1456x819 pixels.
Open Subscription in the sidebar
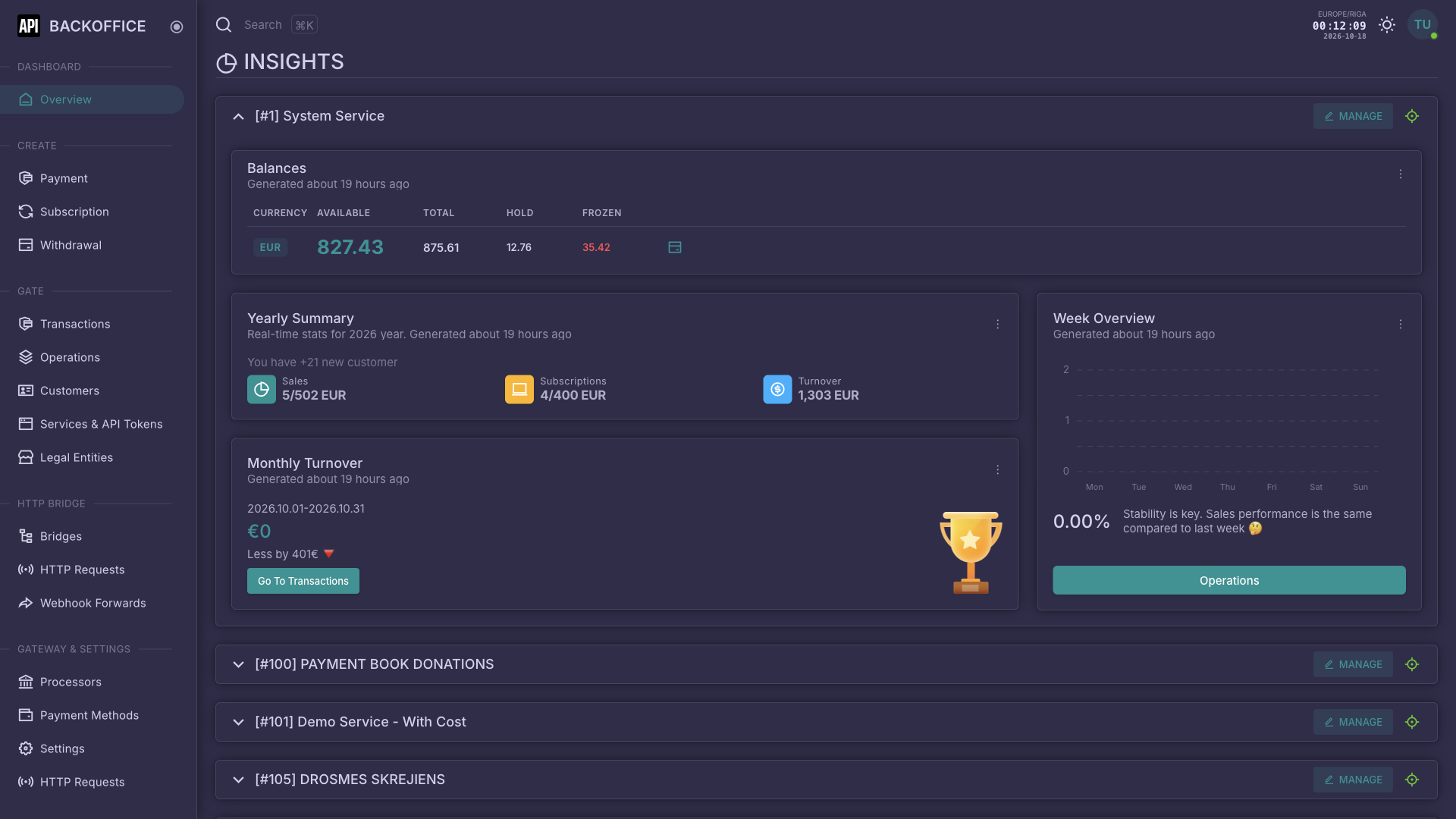pyautogui.click(x=92, y=212)
